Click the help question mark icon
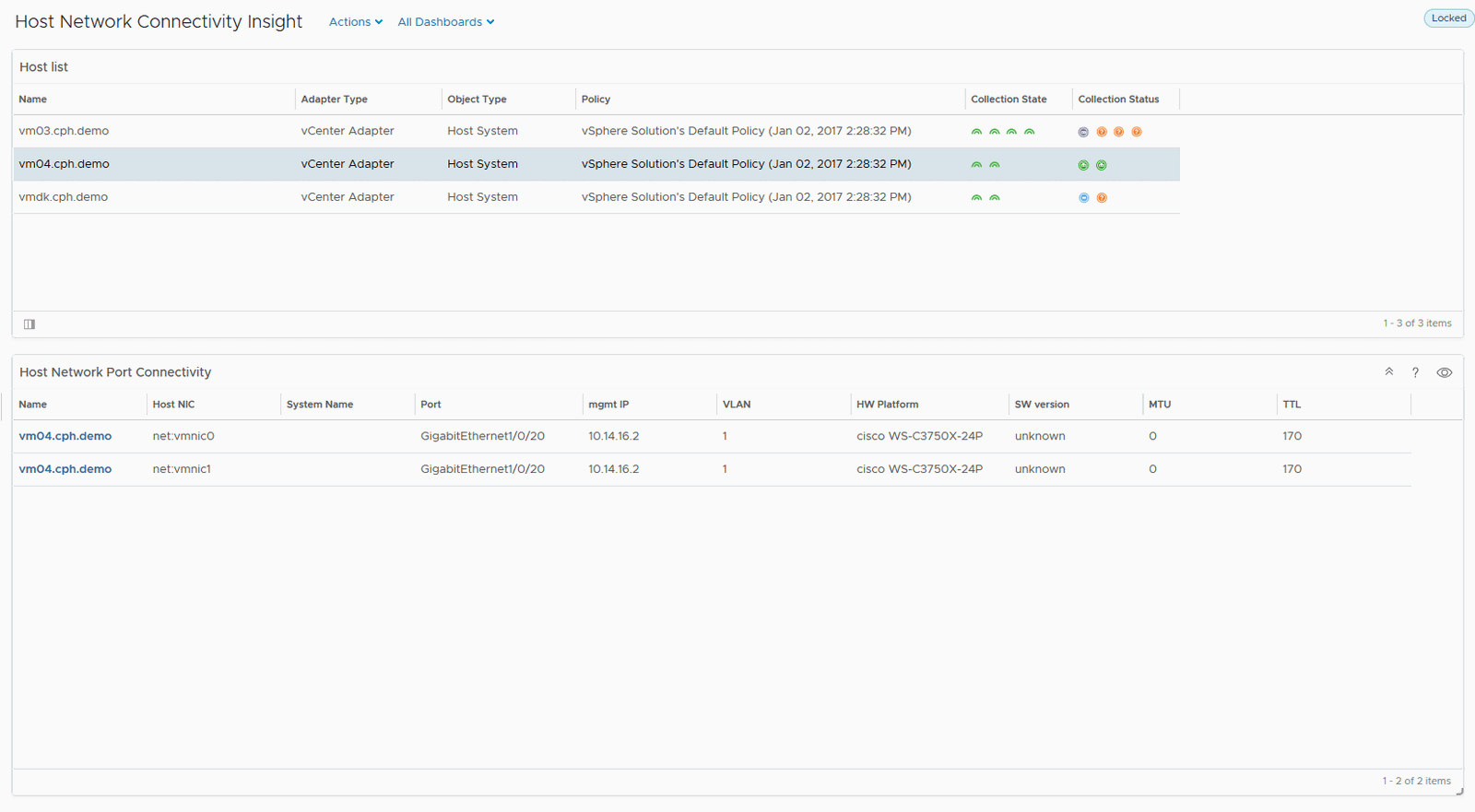1475x812 pixels. pyautogui.click(x=1415, y=372)
